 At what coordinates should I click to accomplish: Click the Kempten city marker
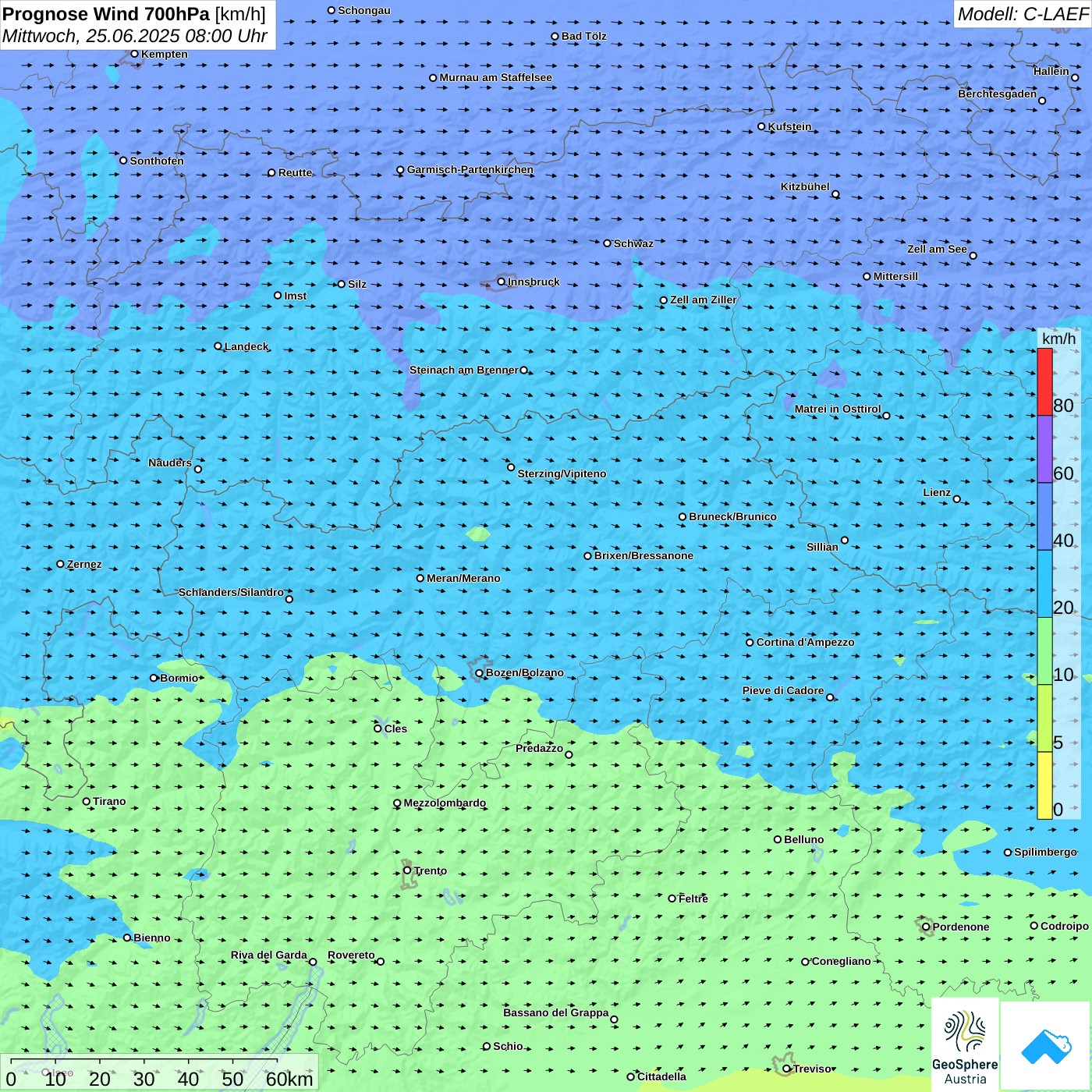coord(134,54)
